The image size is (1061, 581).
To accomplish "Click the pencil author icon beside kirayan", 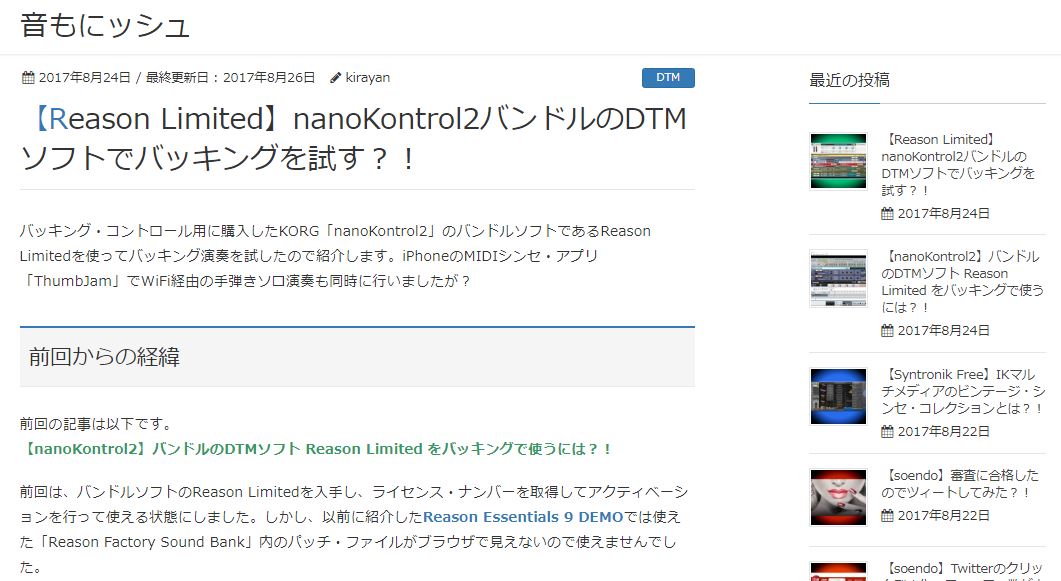I will [336, 78].
